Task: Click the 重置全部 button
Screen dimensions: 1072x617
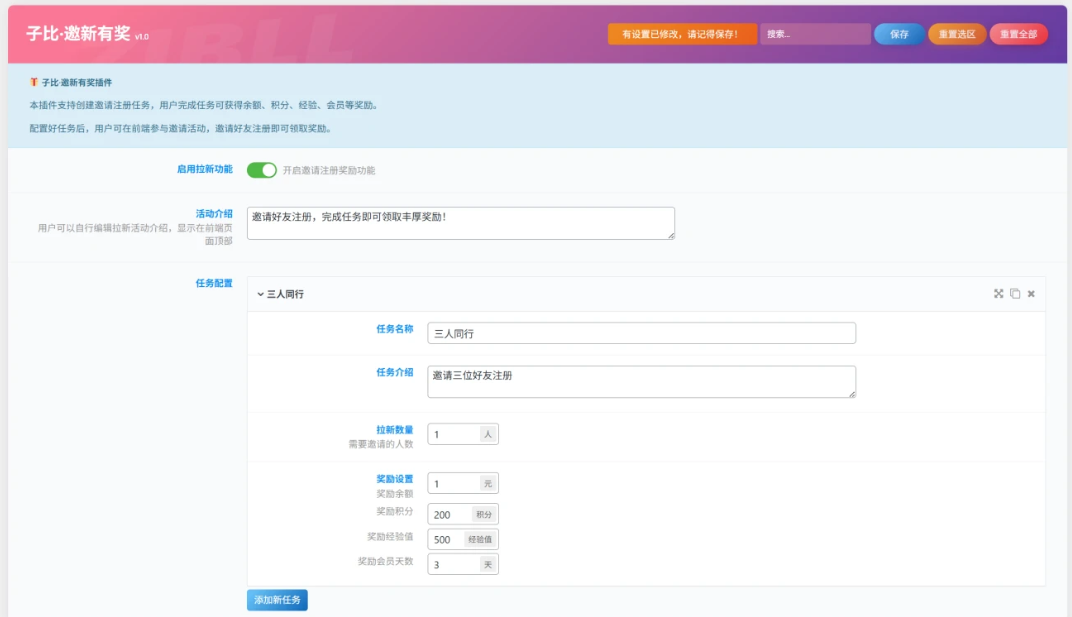Action: (x=1018, y=34)
